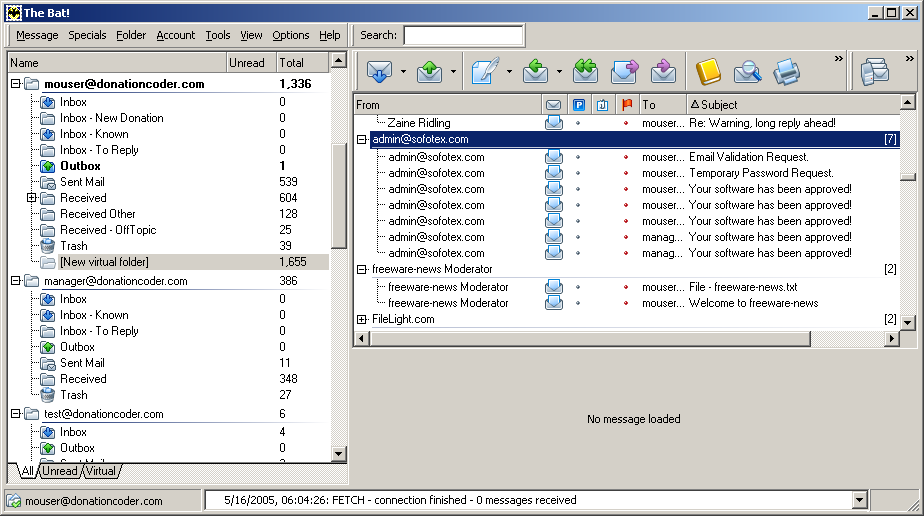Open dropdown arrow next to Reply icon
924x516 pixels.
pos(560,72)
